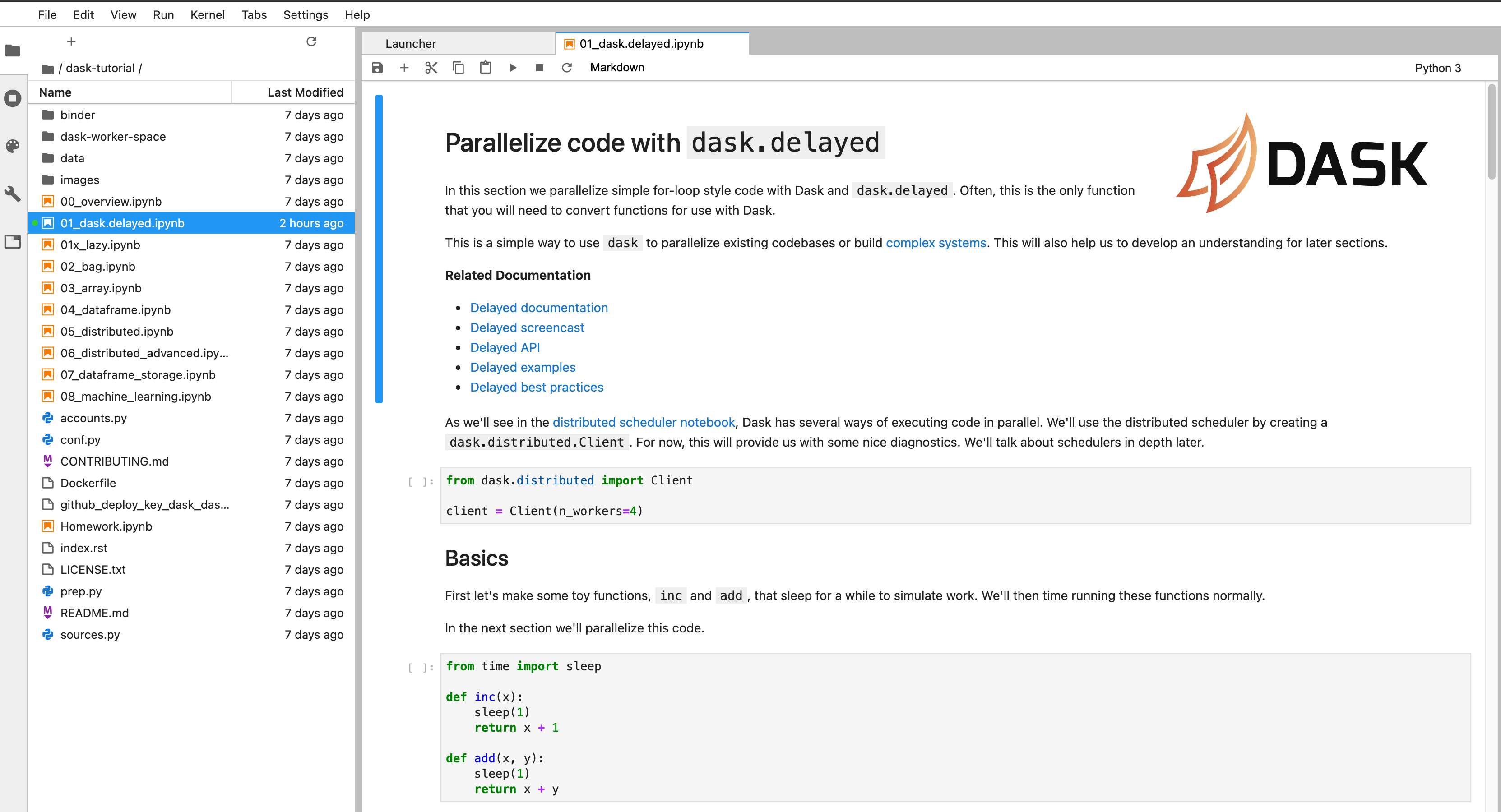
Task: Restart the kernel with the circular arrow icon
Action: click(x=567, y=68)
